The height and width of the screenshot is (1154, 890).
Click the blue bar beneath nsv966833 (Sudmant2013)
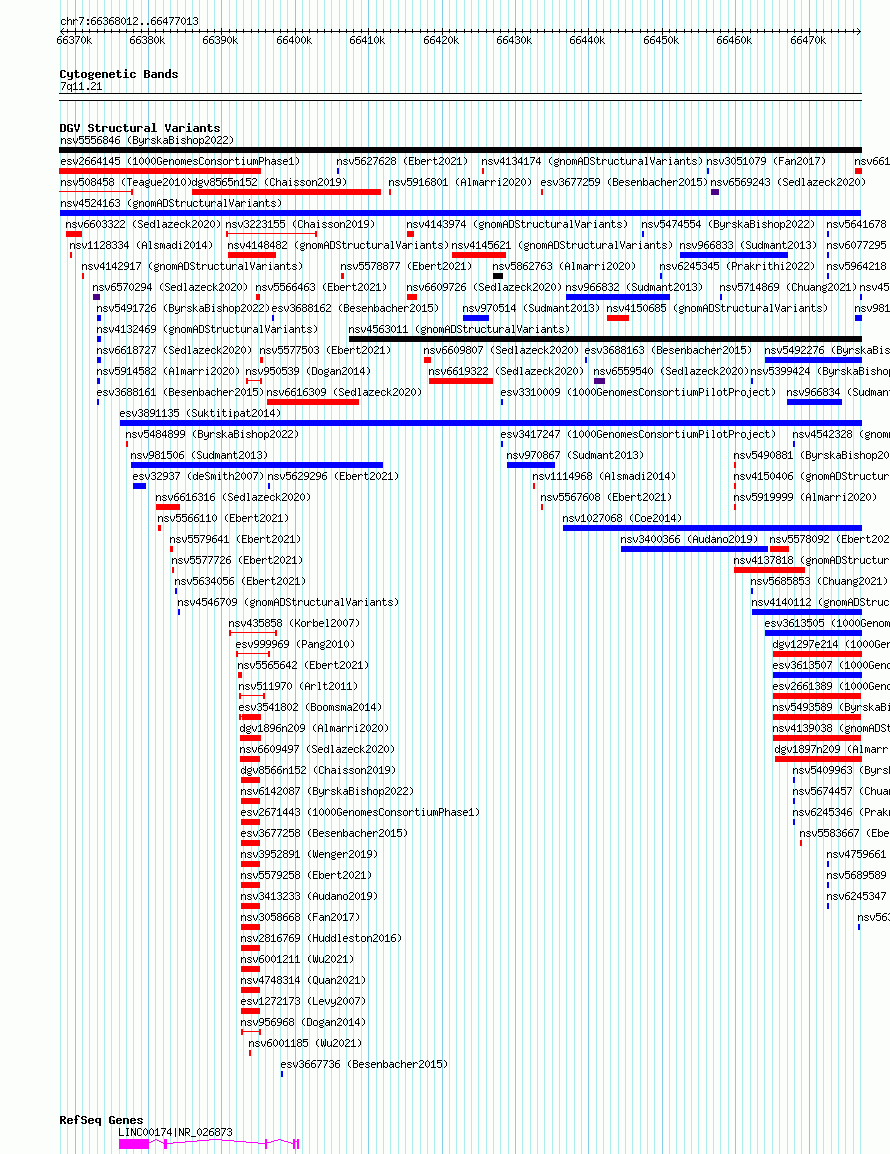[x=734, y=255]
